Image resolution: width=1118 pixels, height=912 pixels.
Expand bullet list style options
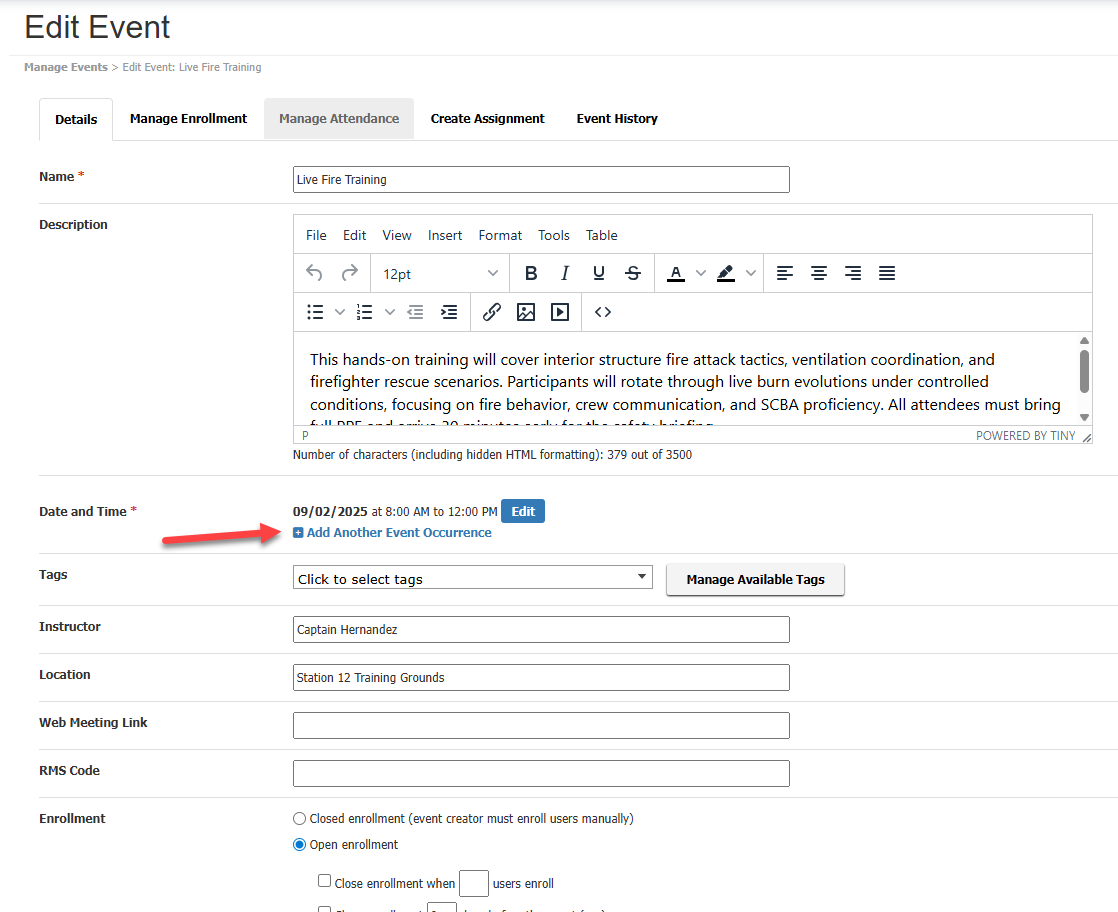(340, 312)
